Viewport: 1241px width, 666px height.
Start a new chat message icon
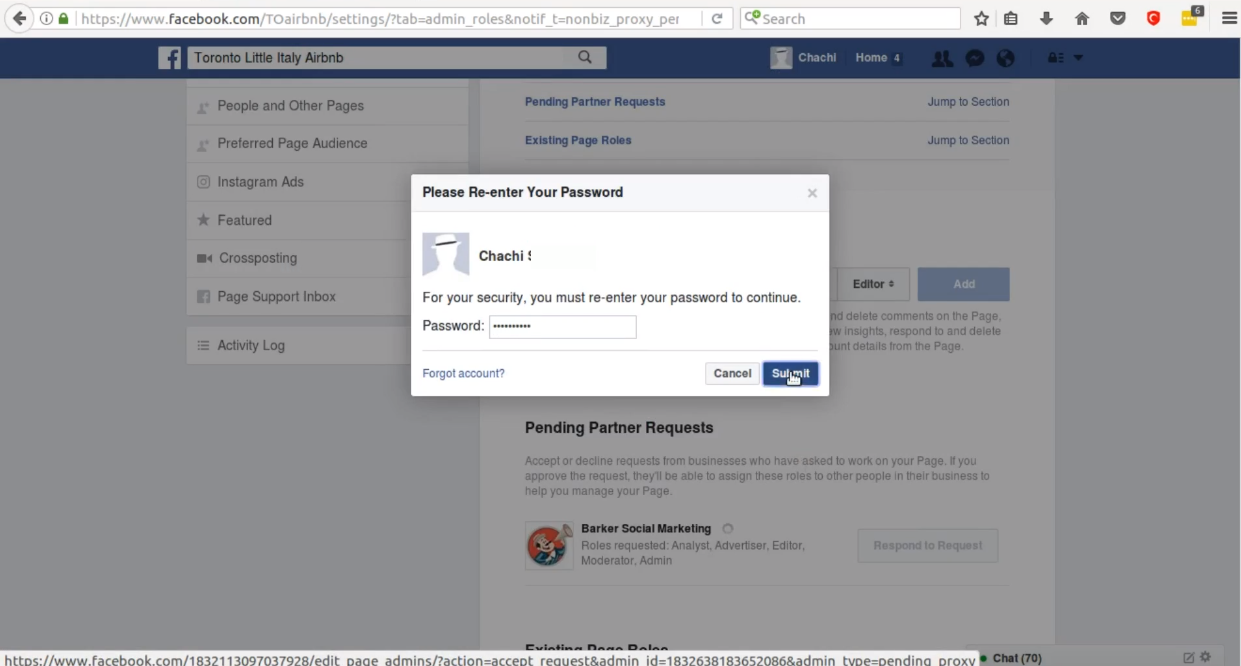point(1188,657)
